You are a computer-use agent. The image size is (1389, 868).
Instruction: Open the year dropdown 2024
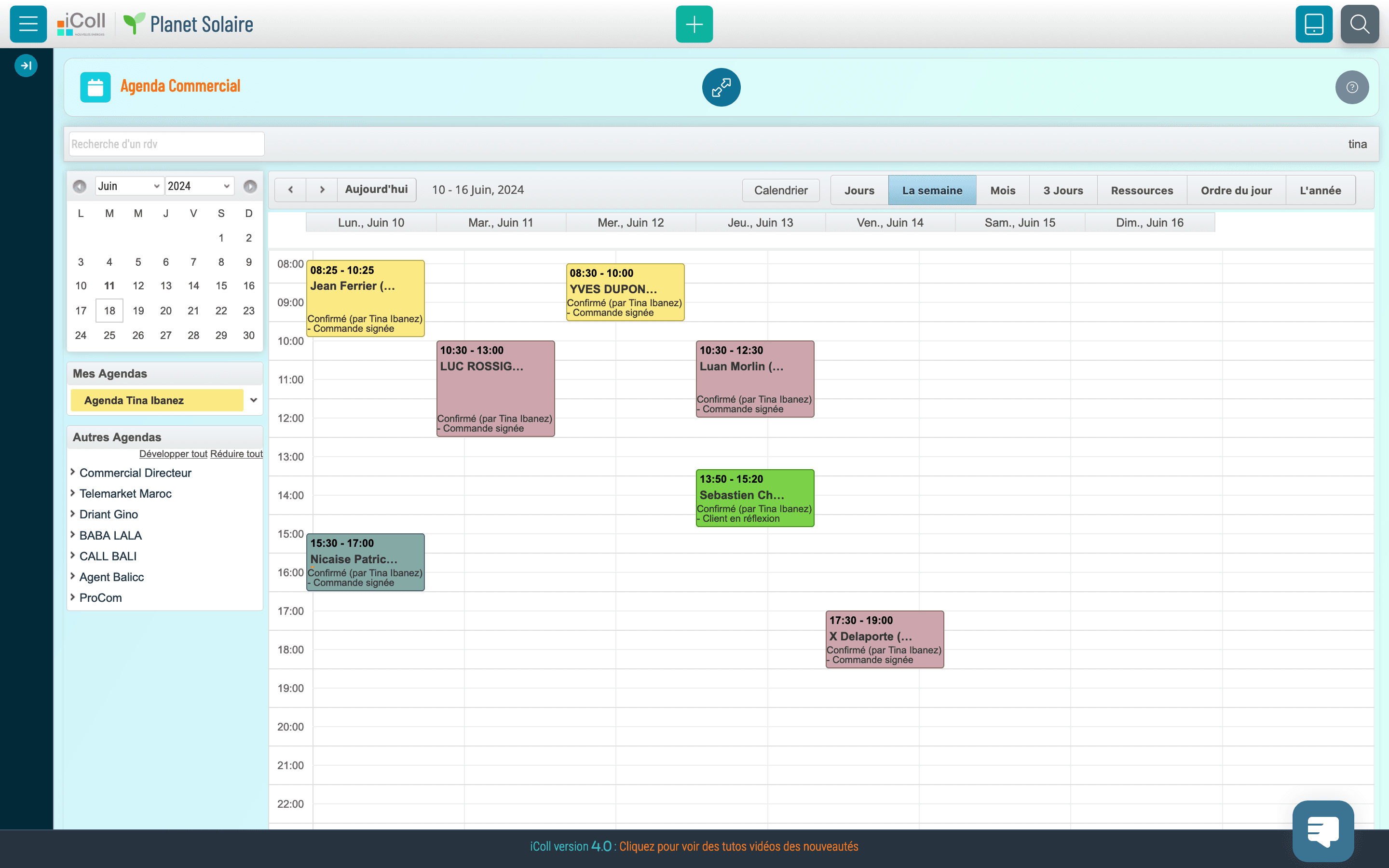coord(199,186)
